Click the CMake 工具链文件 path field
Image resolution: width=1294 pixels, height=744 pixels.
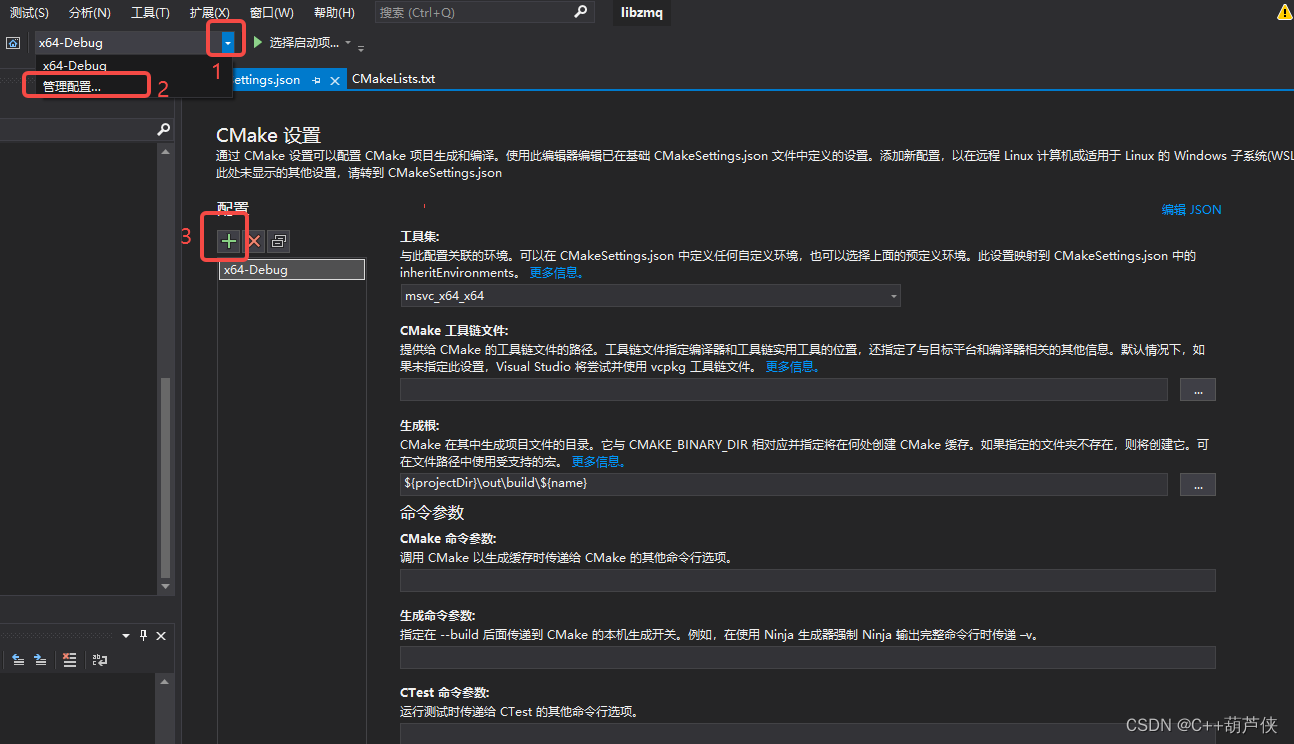click(x=784, y=390)
